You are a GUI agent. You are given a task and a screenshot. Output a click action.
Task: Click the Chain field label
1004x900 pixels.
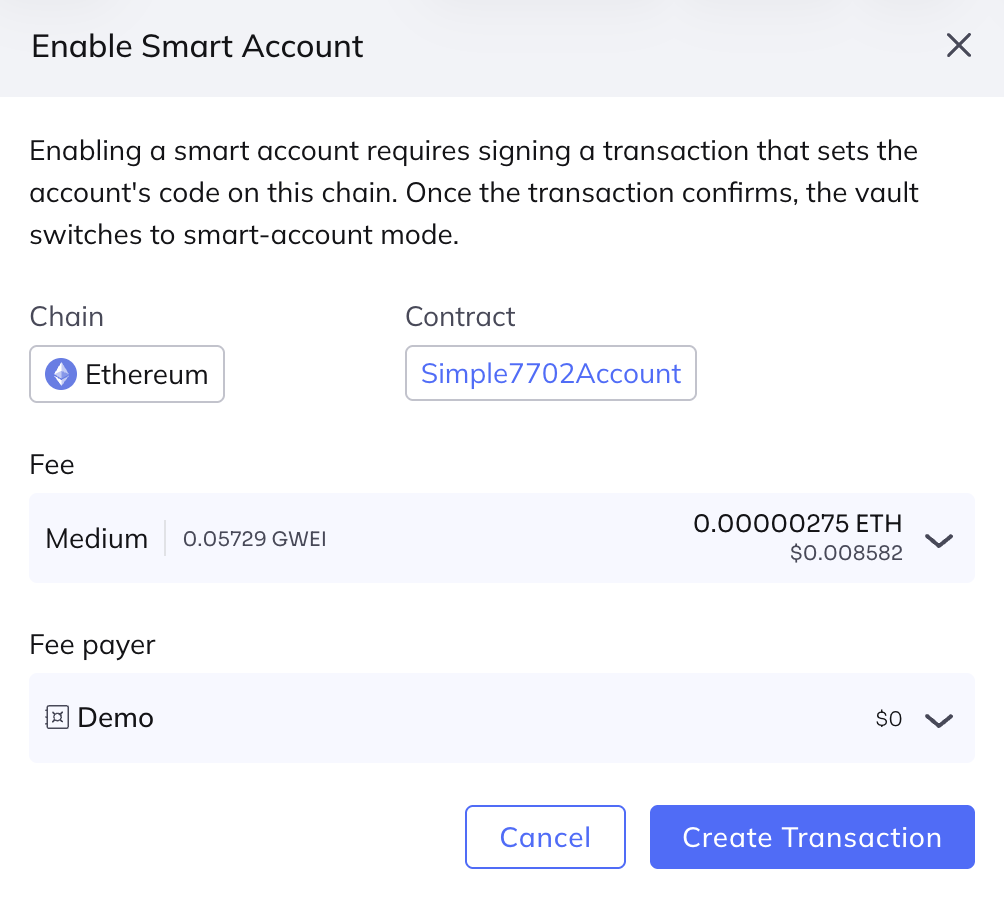coord(67,317)
